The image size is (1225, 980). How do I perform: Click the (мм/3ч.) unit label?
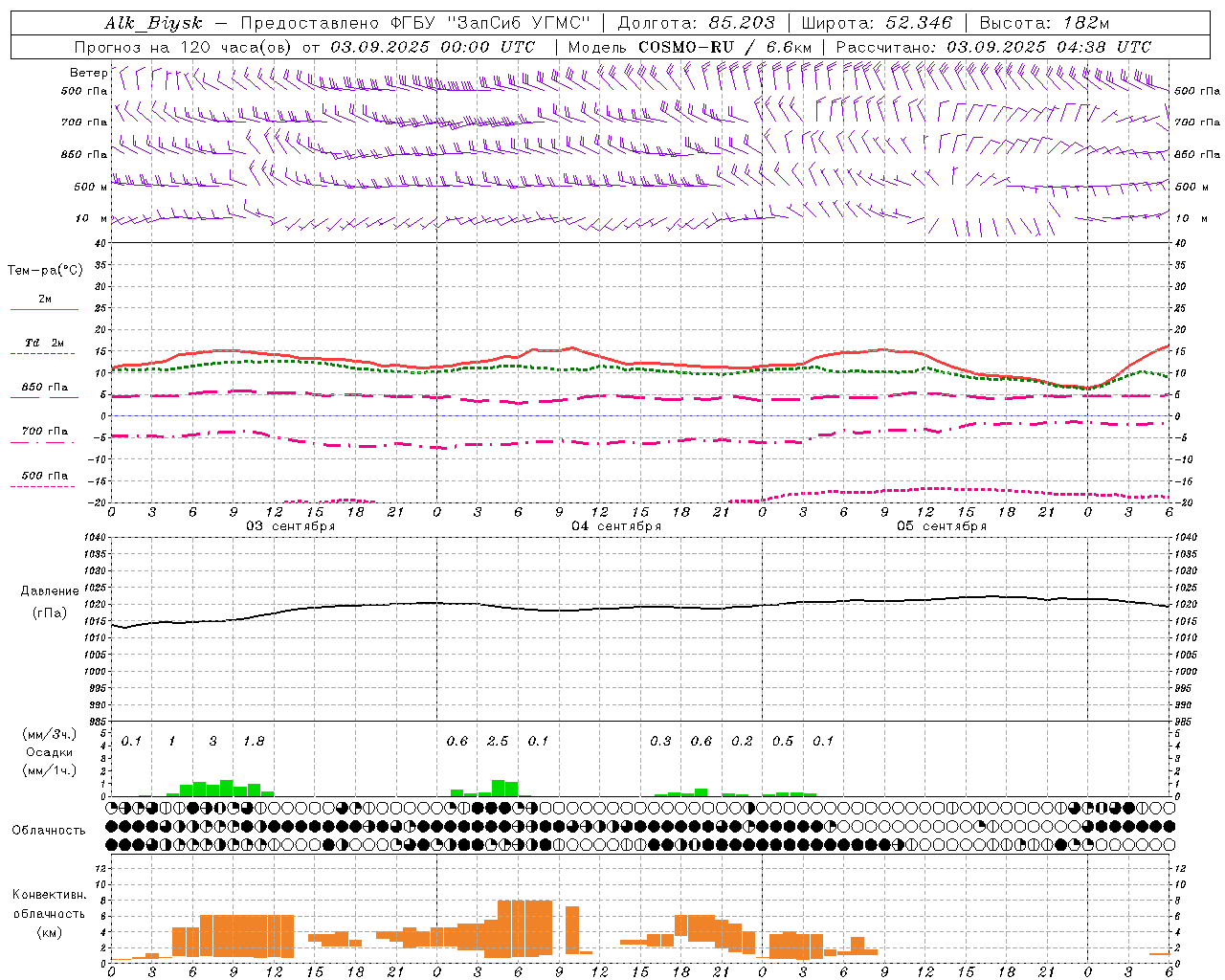tap(50, 734)
